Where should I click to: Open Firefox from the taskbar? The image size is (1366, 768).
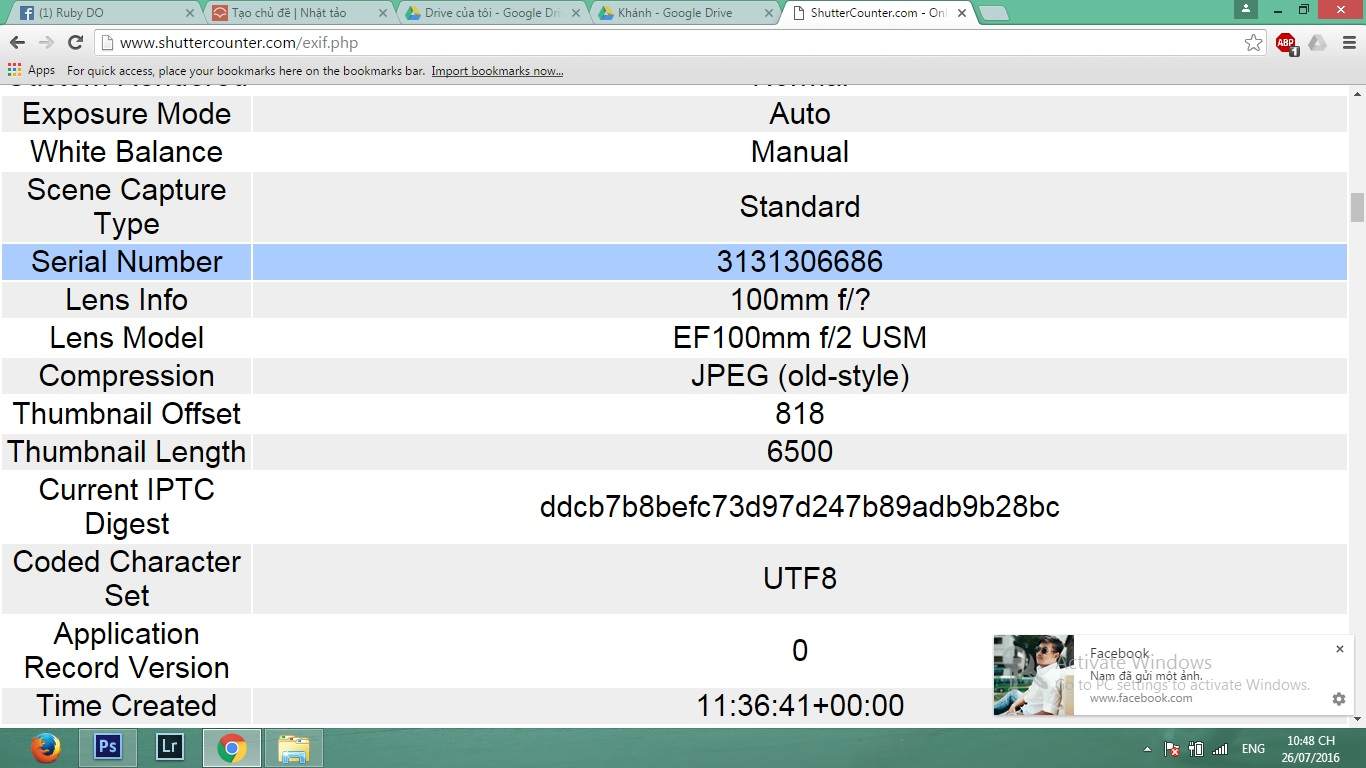(x=45, y=747)
